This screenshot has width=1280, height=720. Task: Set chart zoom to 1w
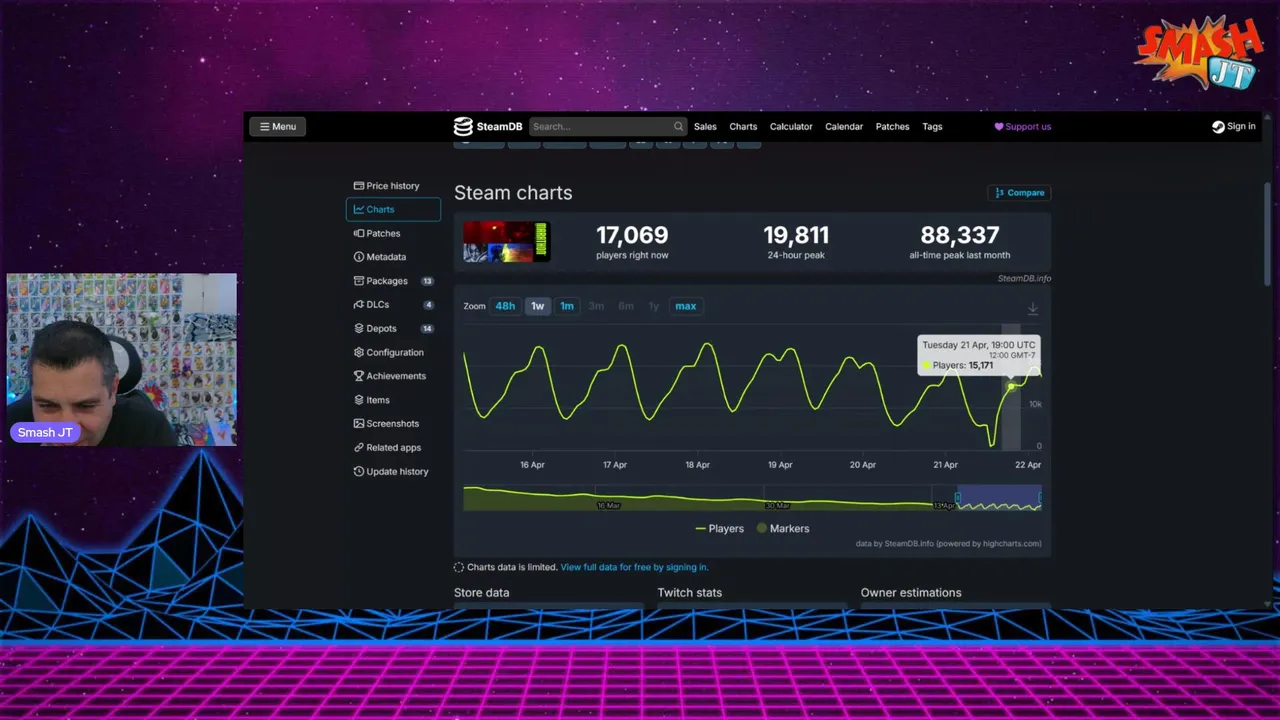pos(537,306)
